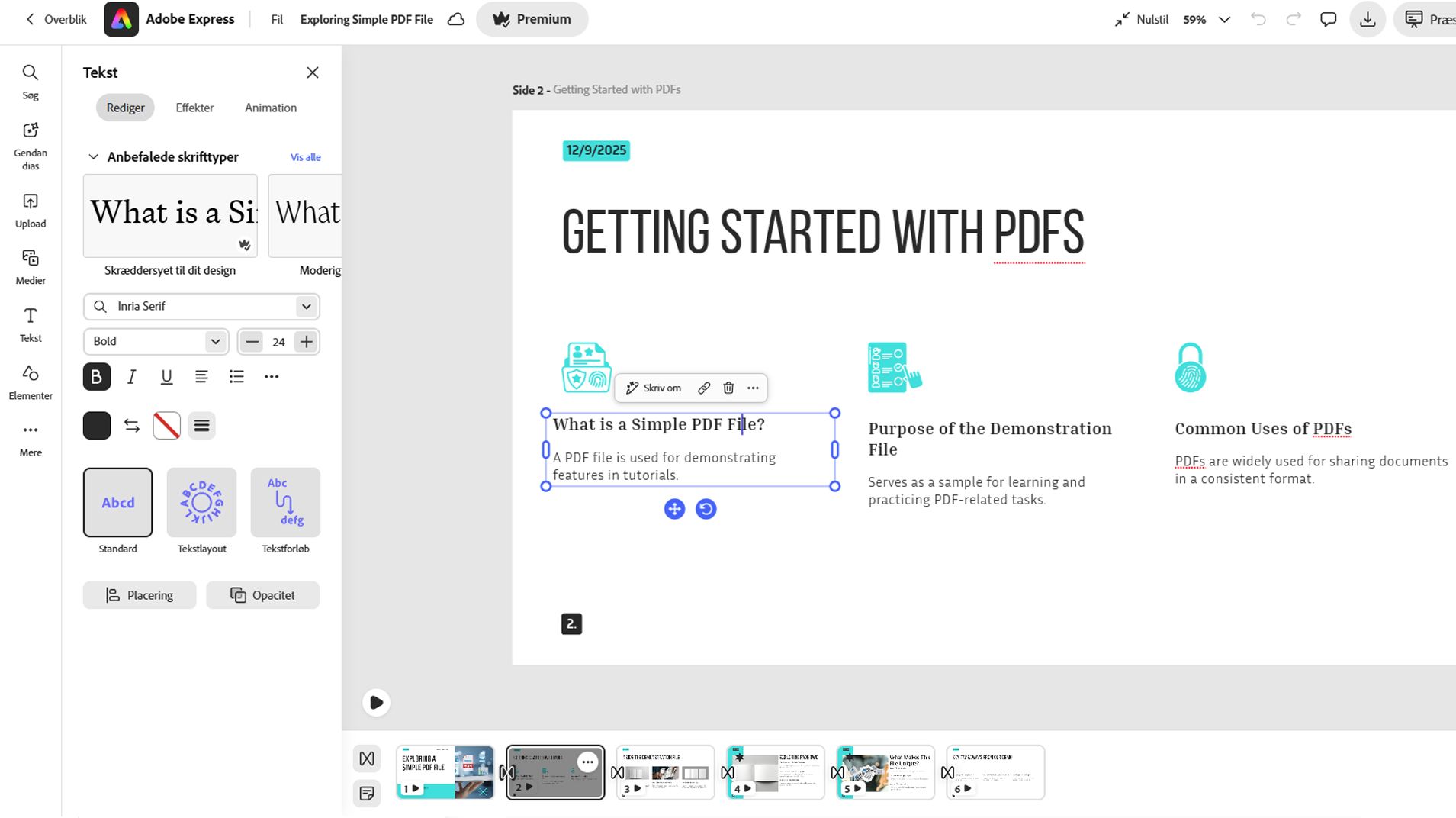Click the Skriv om rewrite button
Screen dimensions: 1456x818
click(x=654, y=388)
